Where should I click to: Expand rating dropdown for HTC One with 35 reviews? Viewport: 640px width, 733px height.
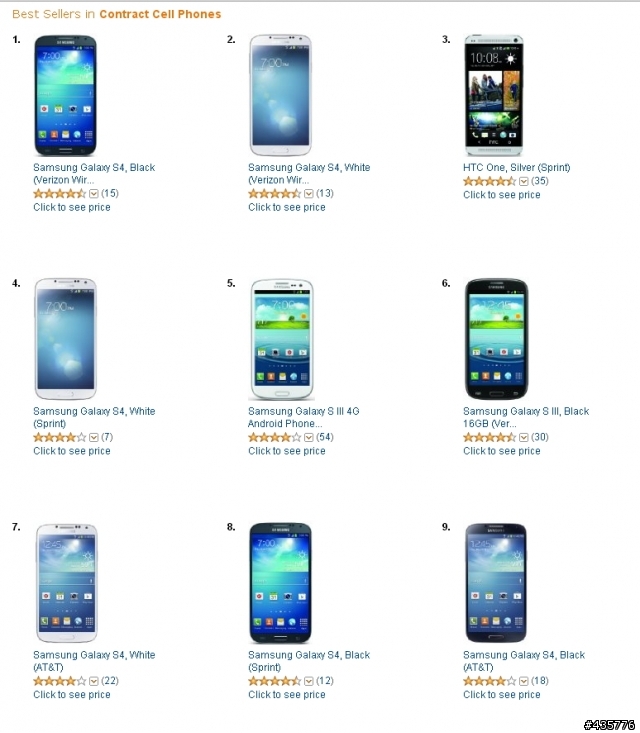point(524,181)
